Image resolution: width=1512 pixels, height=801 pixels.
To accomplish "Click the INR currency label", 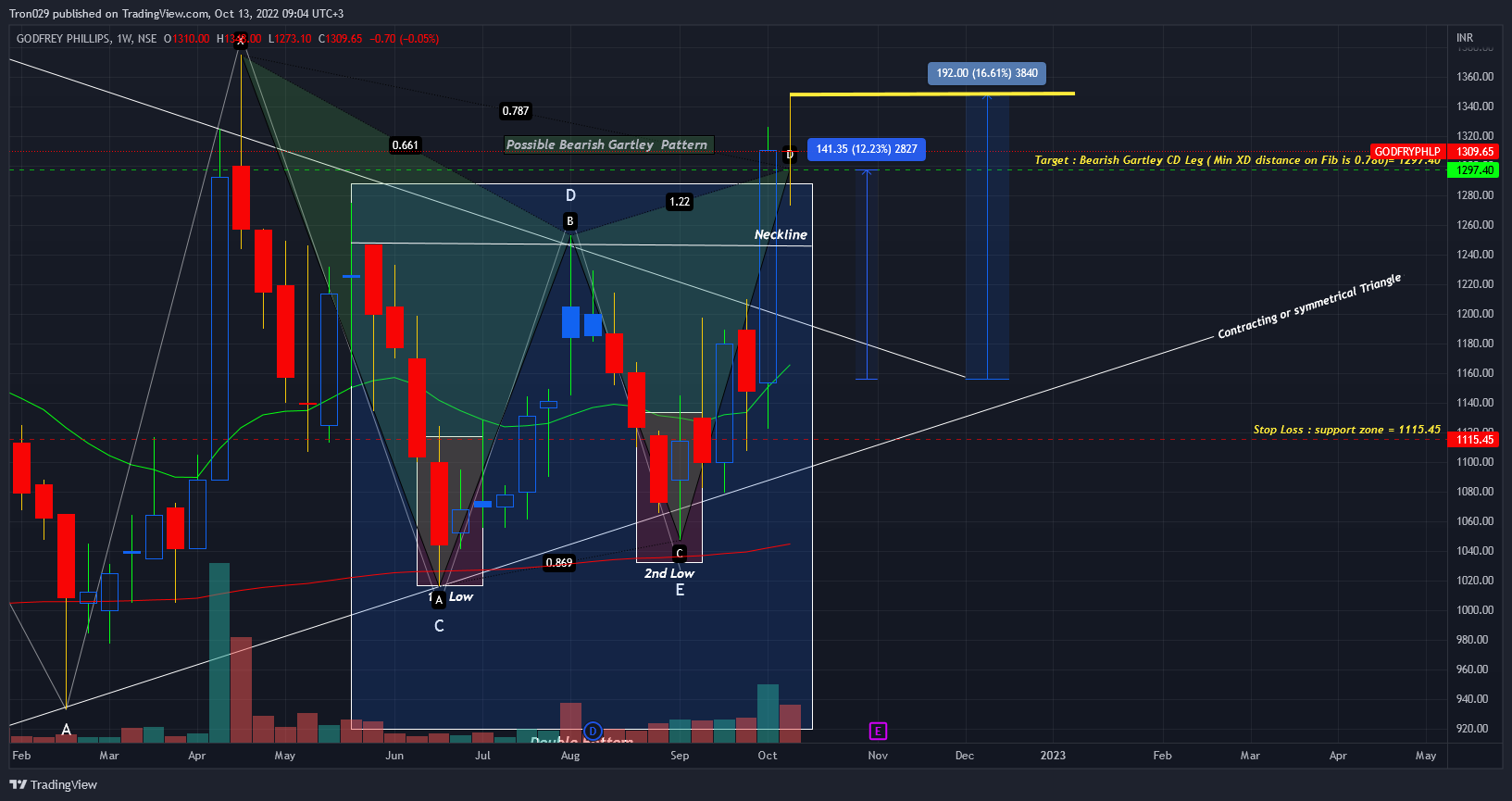I will click(x=1465, y=38).
